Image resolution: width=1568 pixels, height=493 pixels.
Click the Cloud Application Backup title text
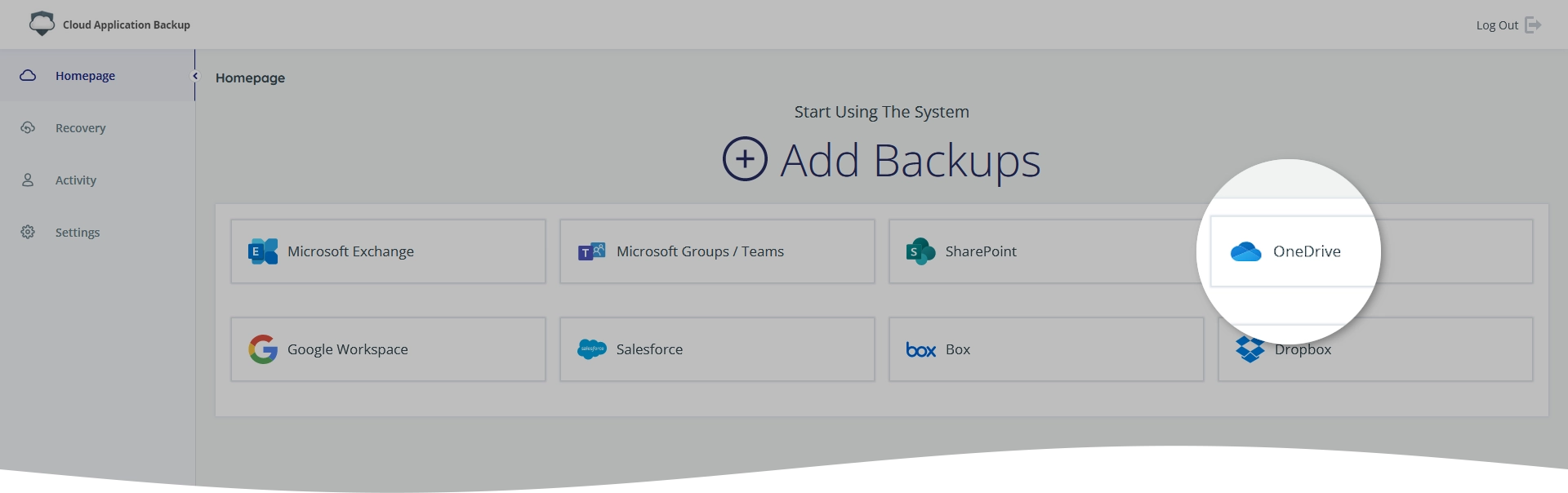point(127,24)
